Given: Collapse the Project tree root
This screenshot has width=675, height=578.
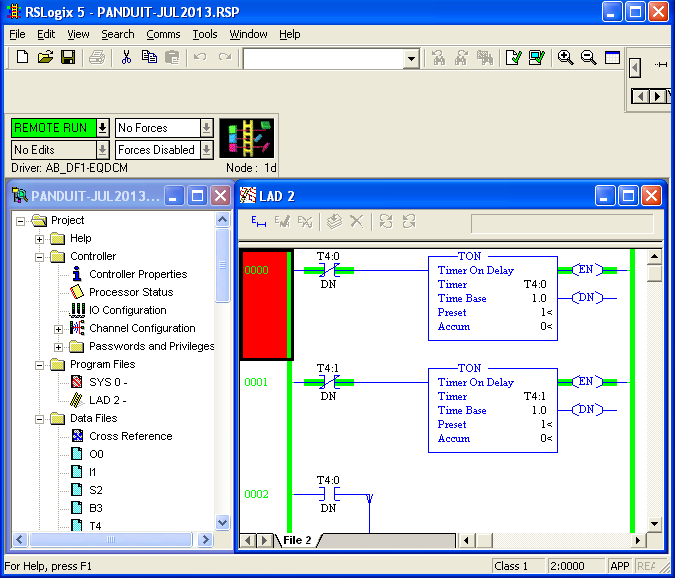Looking at the screenshot, I should tap(20, 221).
